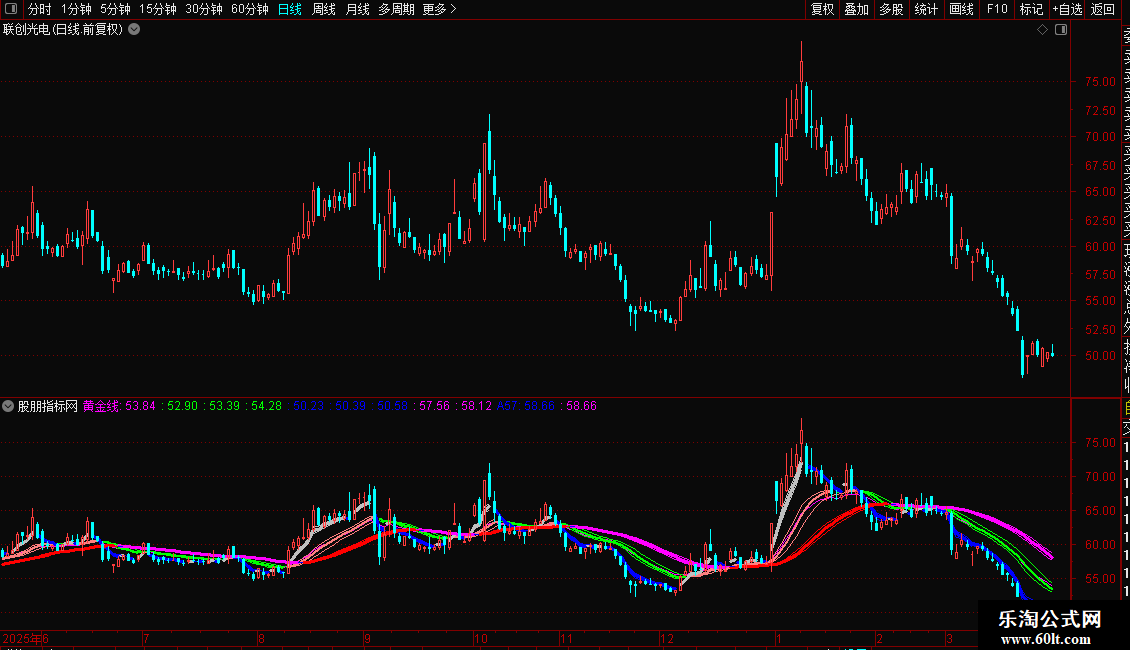Open dropdown next to 联创光电 title
The height and width of the screenshot is (650, 1130).
pyautogui.click(x=134, y=30)
